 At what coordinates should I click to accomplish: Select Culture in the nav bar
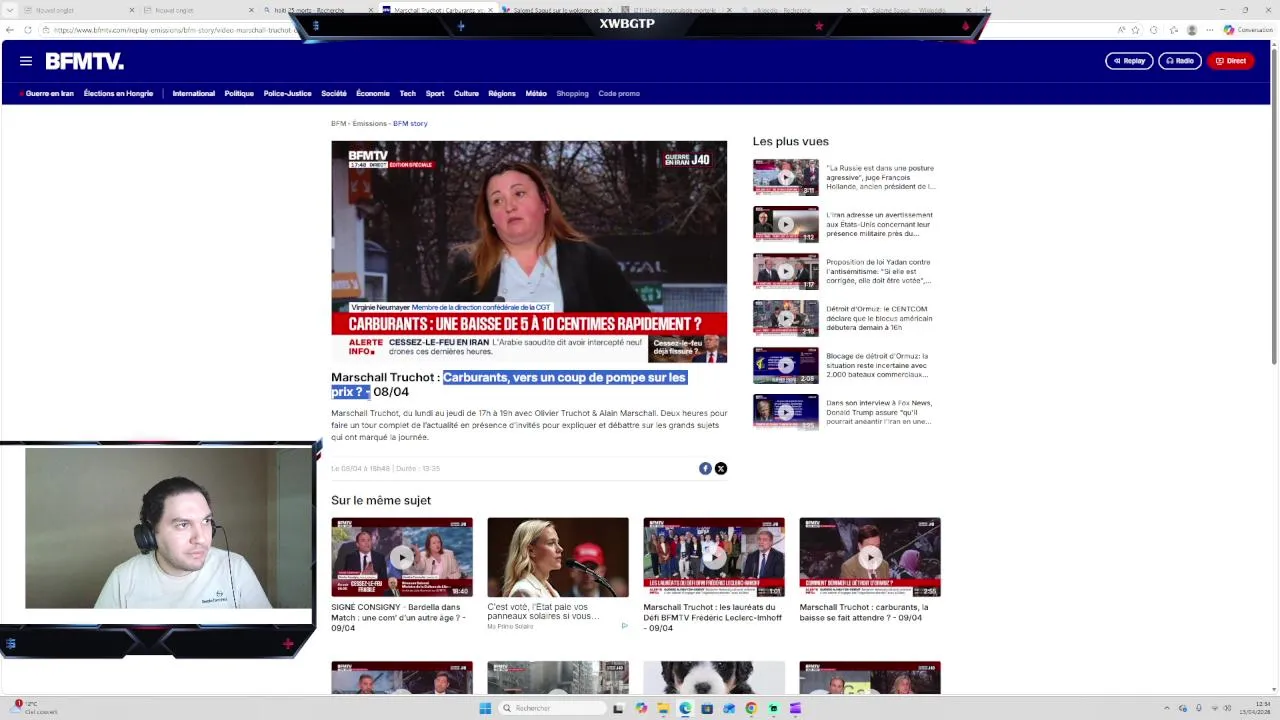pyautogui.click(x=466, y=93)
